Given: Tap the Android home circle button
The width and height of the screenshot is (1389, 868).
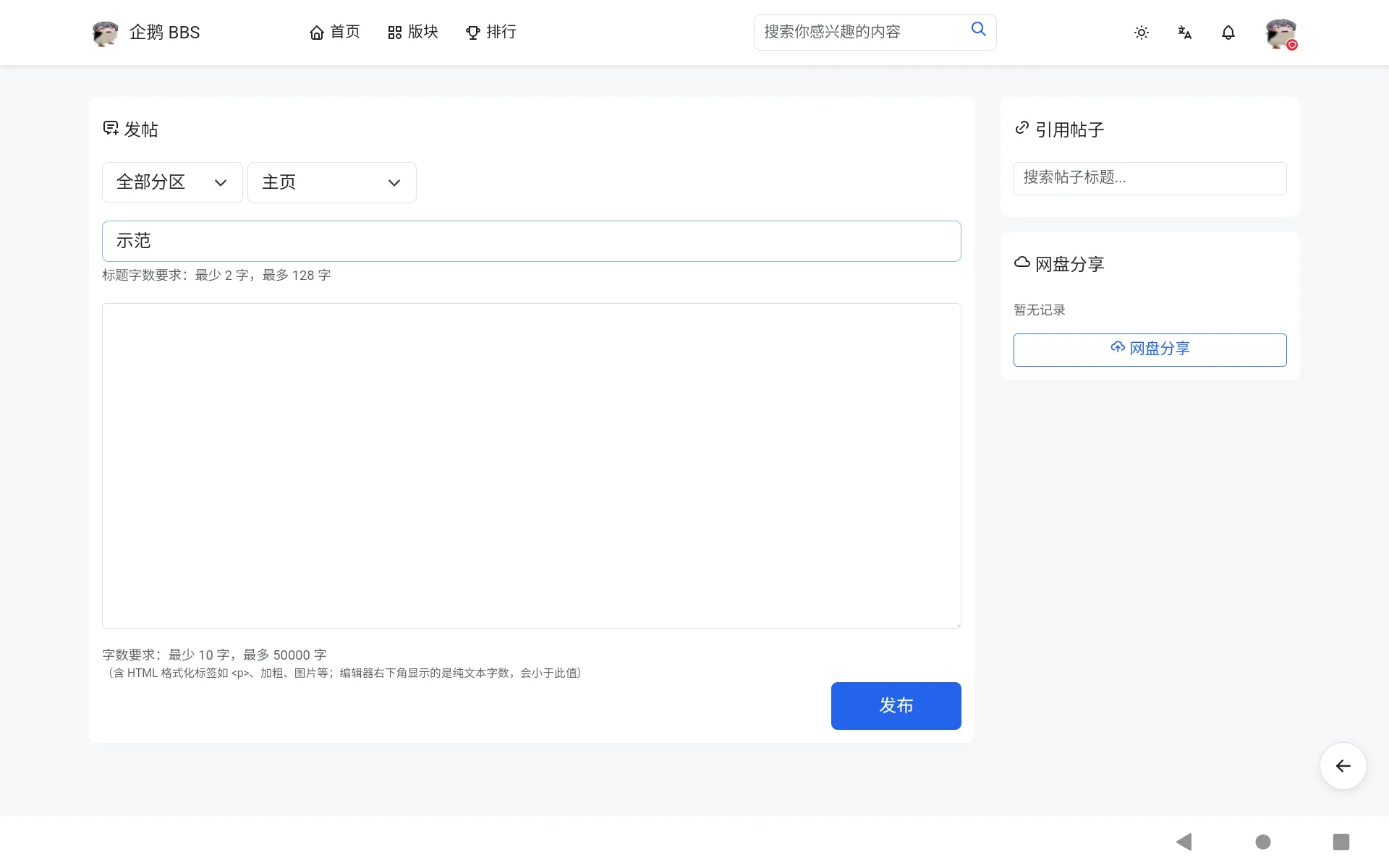Looking at the screenshot, I should pyautogui.click(x=1263, y=842).
